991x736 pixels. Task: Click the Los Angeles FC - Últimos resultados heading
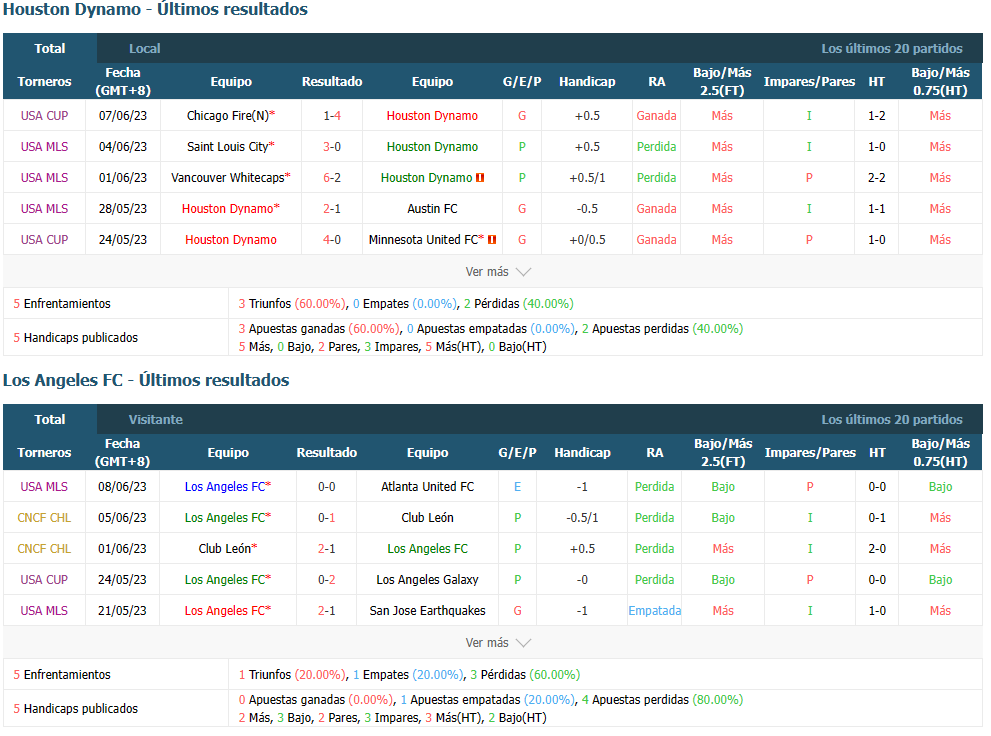146,380
